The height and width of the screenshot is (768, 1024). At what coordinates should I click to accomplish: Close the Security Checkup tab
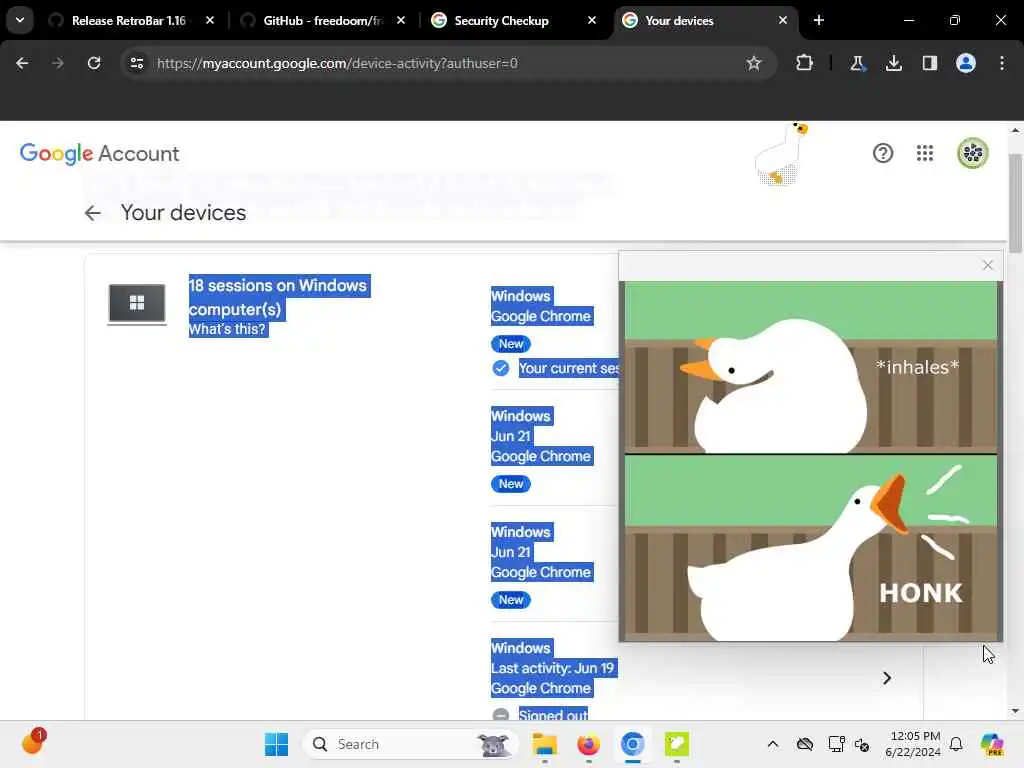(x=592, y=20)
